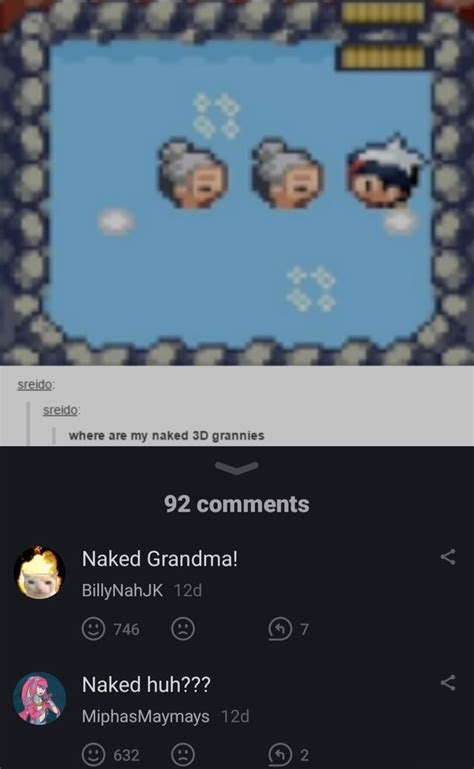This screenshot has width=474, height=769.
Task: Downvote BillyNahJK's comment with frown icon
Action: coord(183,629)
